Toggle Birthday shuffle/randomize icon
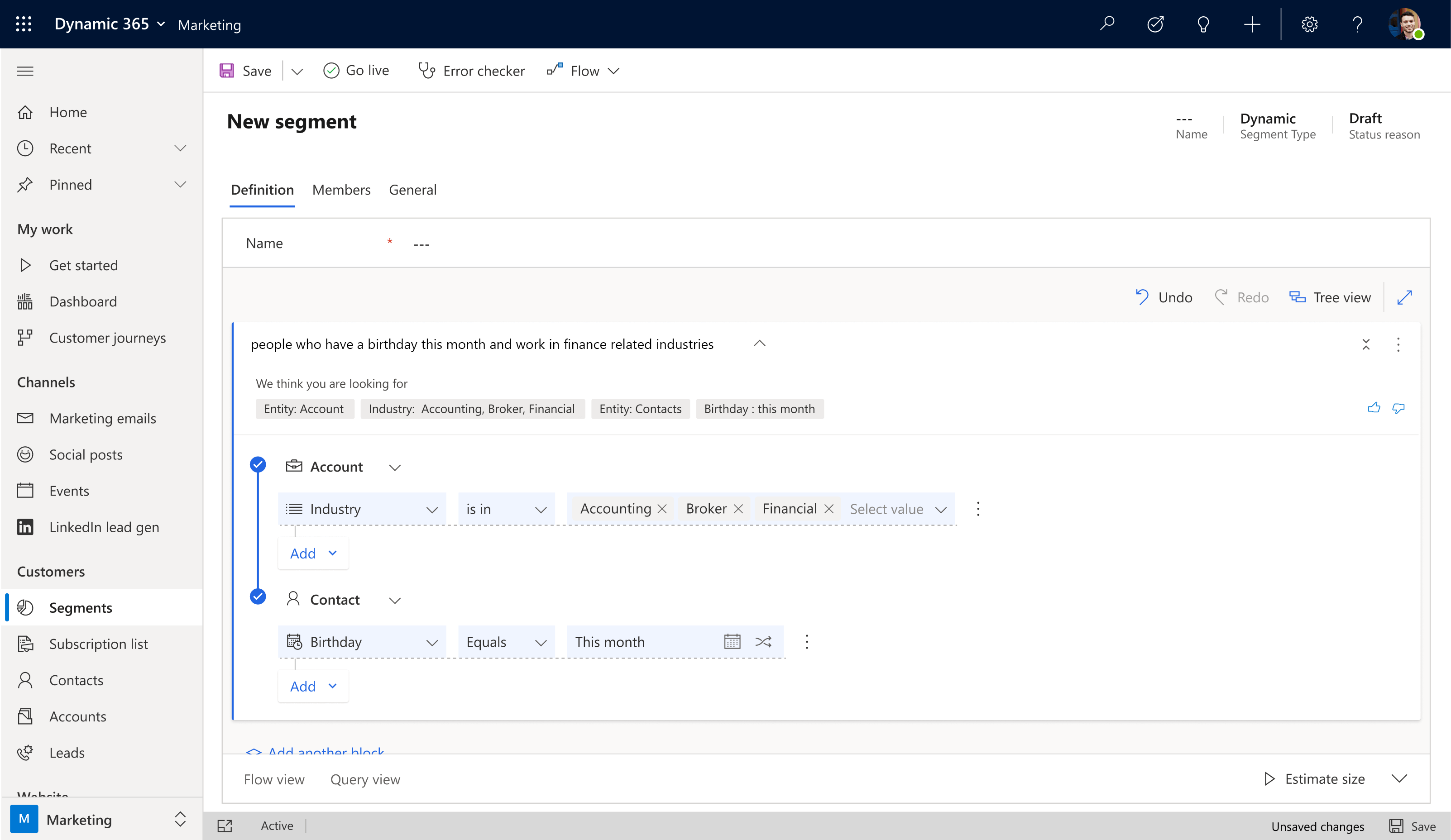The width and height of the screenshot is (1451, 840). coord(763,641)
